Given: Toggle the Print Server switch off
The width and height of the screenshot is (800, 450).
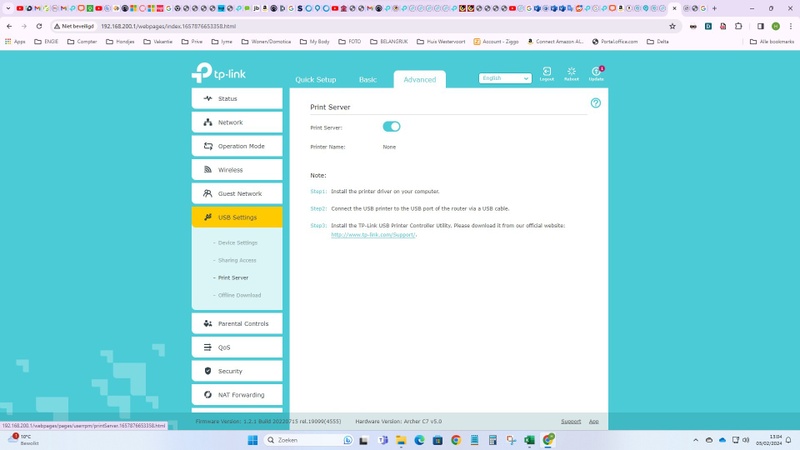Looking at the screenshot, I should (x=391, y=127).
